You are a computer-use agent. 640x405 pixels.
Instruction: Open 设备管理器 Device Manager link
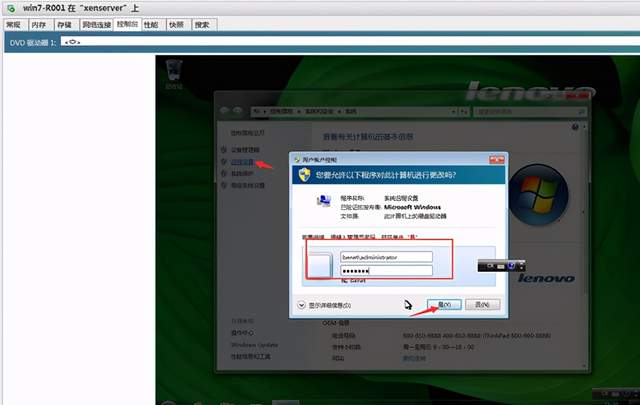point(245,150)
